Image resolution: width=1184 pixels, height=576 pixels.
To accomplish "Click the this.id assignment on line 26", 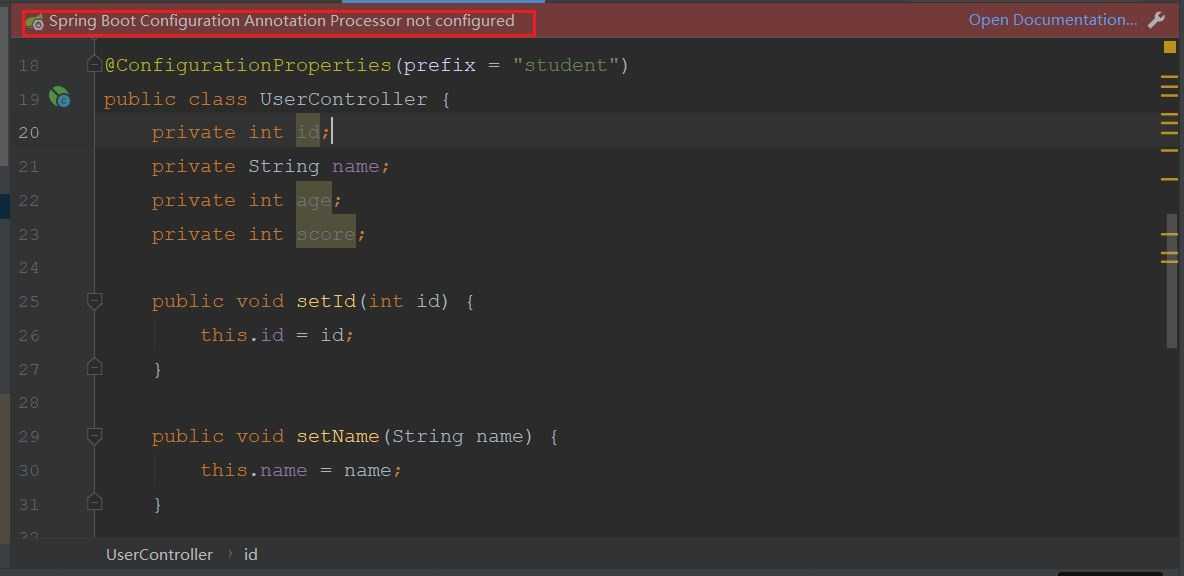I will coord(277,335).
